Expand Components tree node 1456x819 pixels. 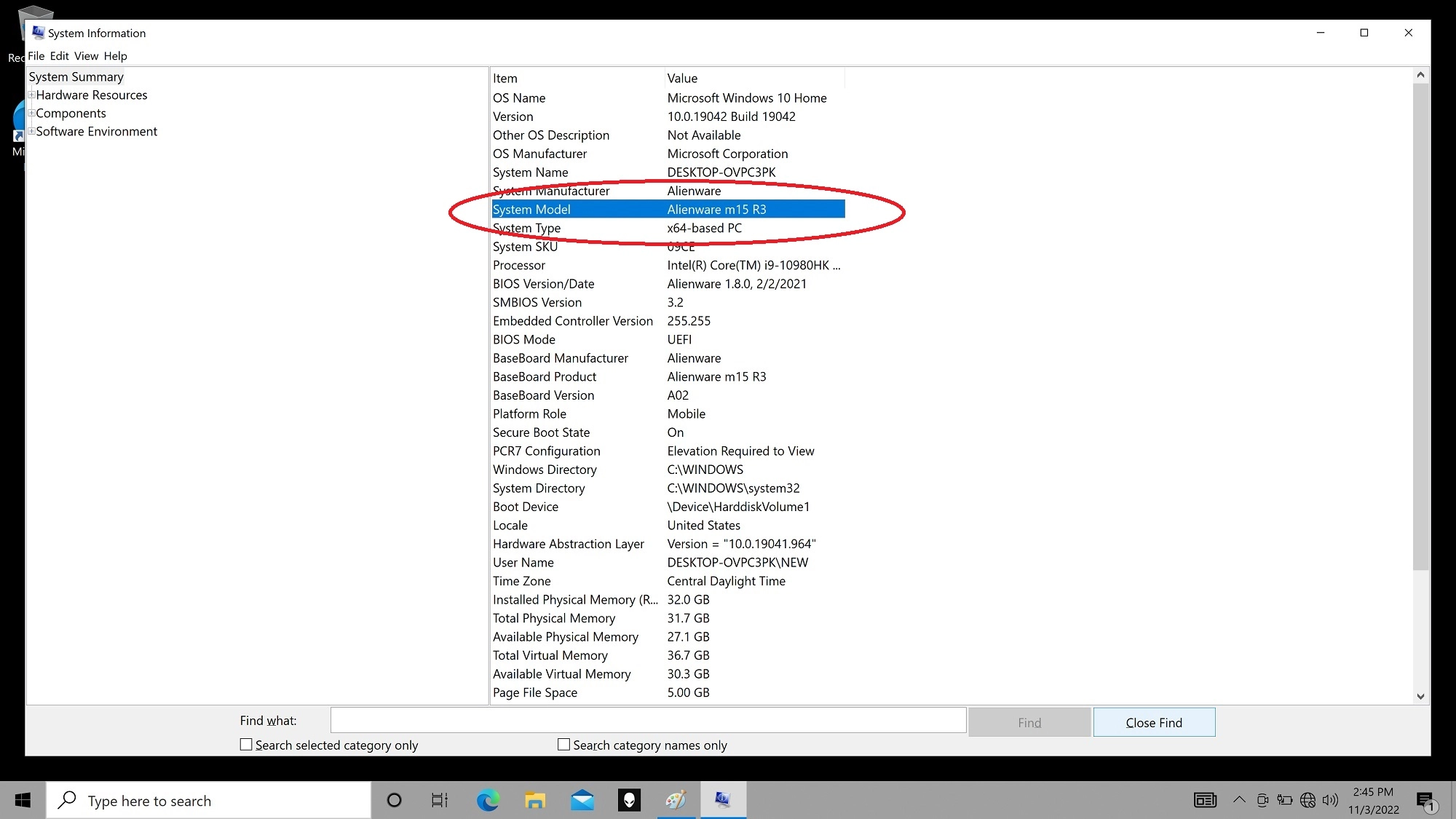pyautogui.click(x=31, y=113)
